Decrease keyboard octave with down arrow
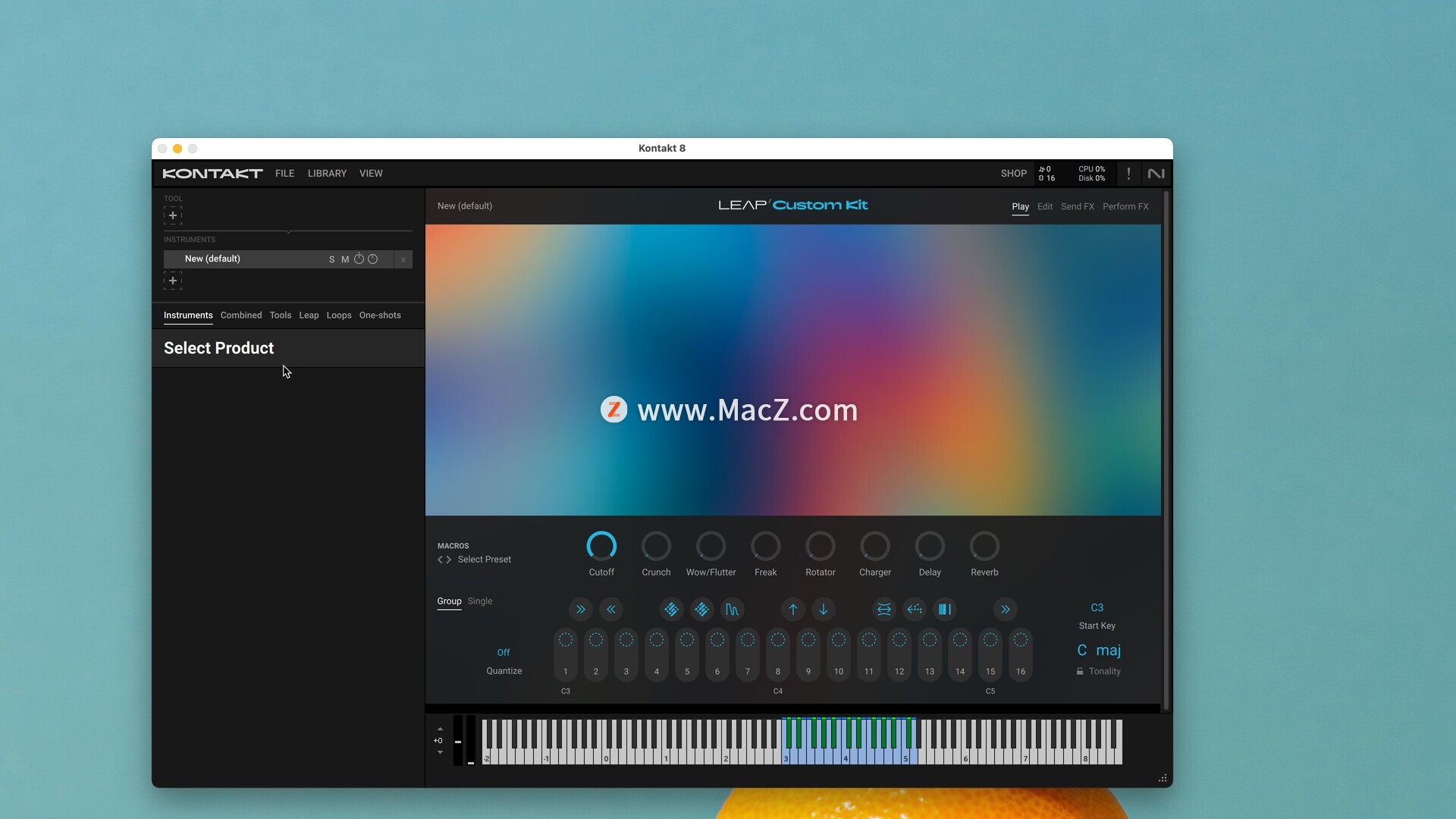 click(440, 752)
